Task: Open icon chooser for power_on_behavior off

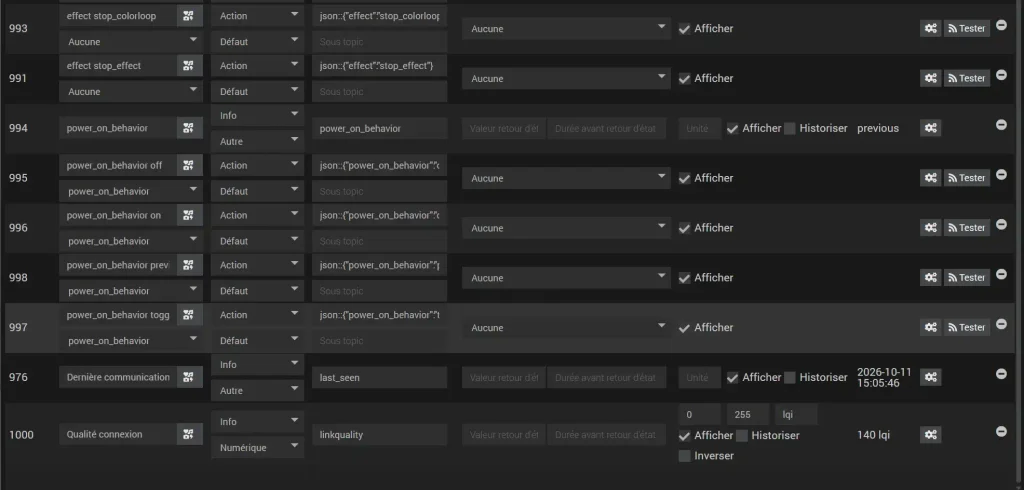Action: [x=189, y=165]
